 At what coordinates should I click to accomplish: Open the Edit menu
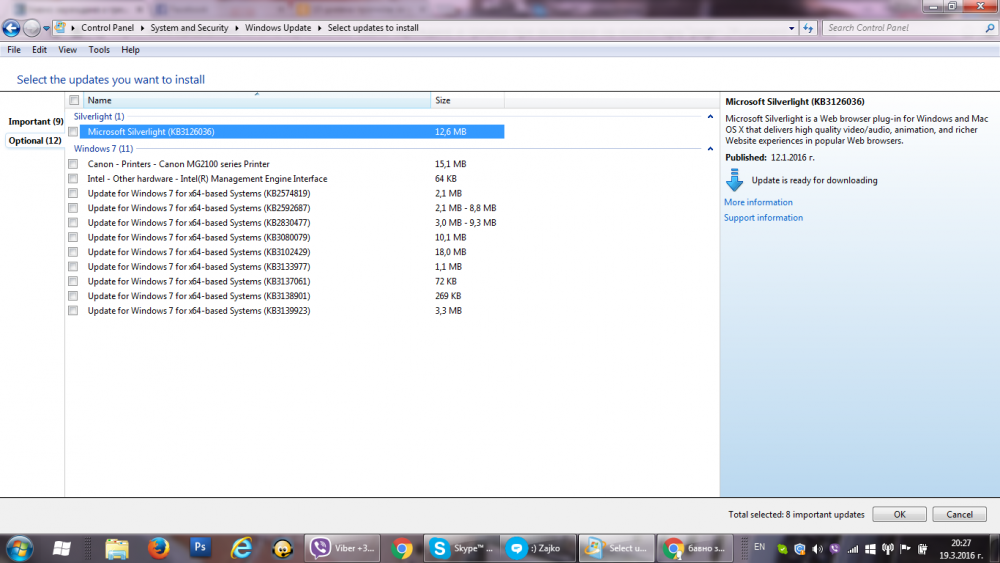click(x=40, y=50)
